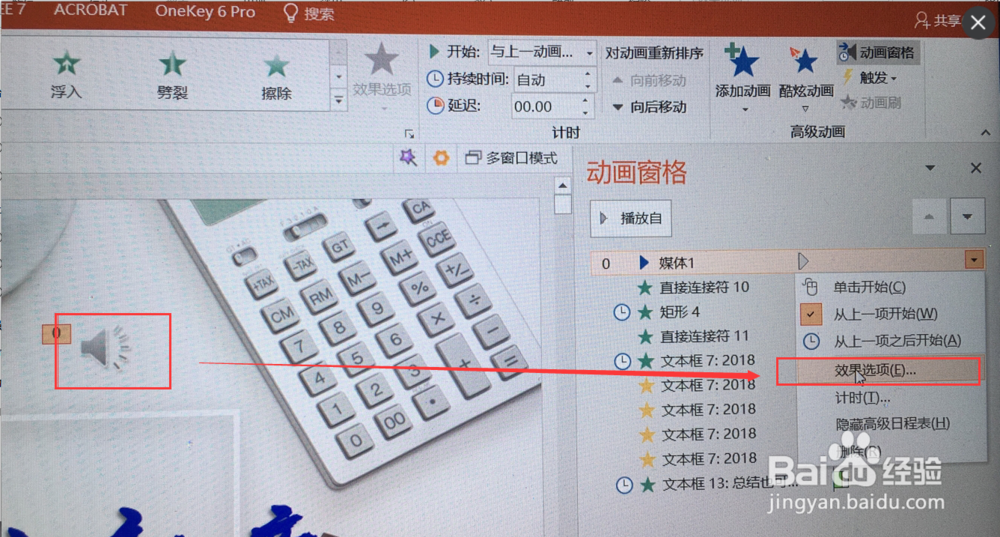The height and width of the screenshot is (537, 1000).
Task: Click 向前移动 move earlier
Action: pos(650,80)
